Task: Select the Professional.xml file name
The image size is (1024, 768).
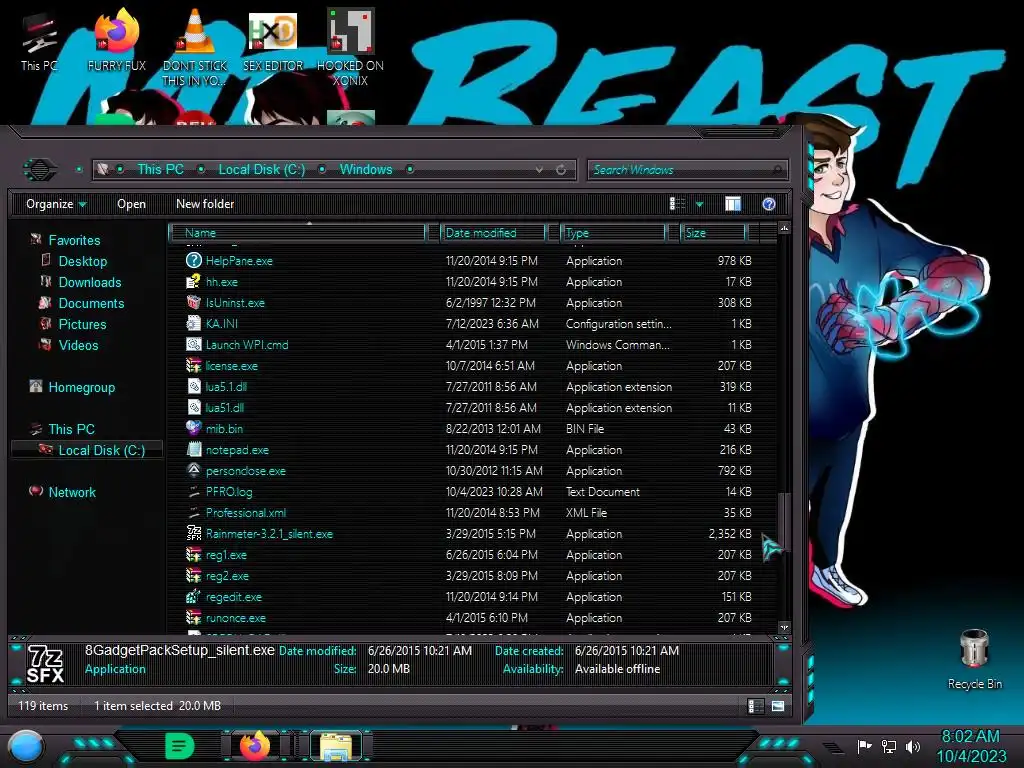Action: coord(246,513)
